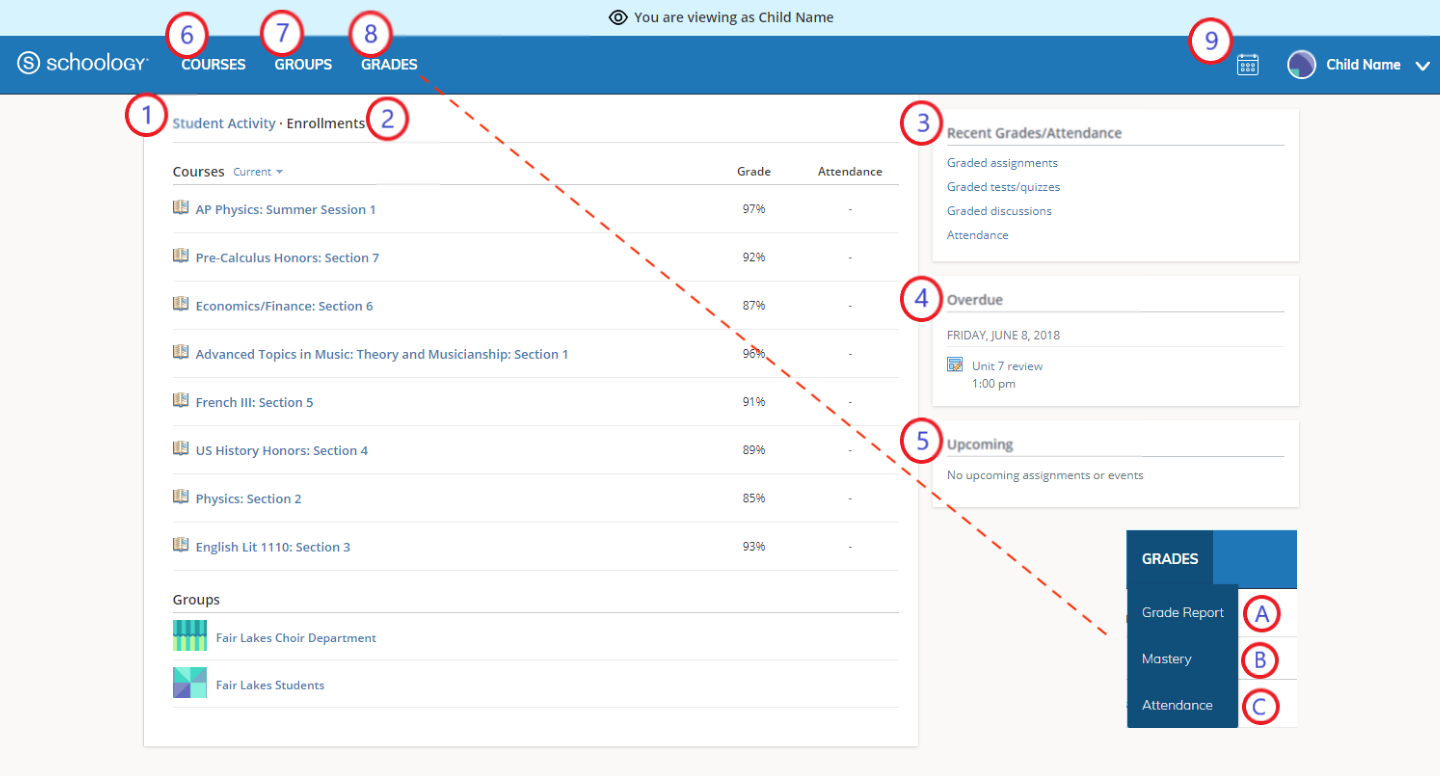Click the Unit 7 review assignment icon
Viewport: 1440px width, 776px height.
(x=955, y=365)
